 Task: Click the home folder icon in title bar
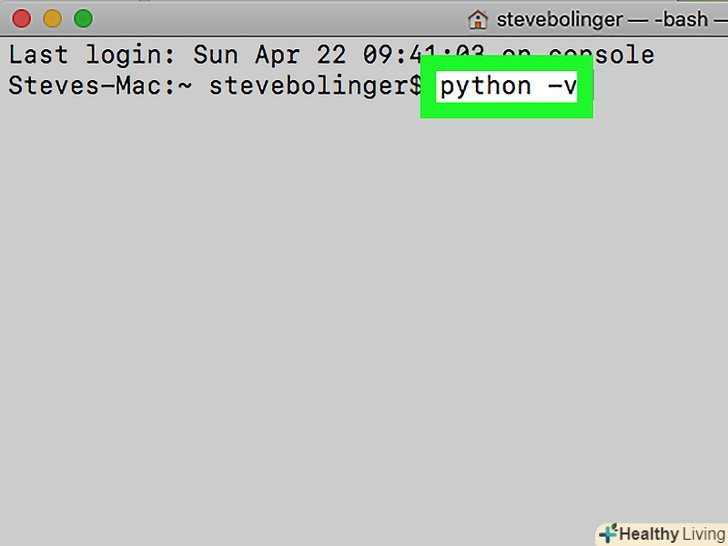point(479,18)
